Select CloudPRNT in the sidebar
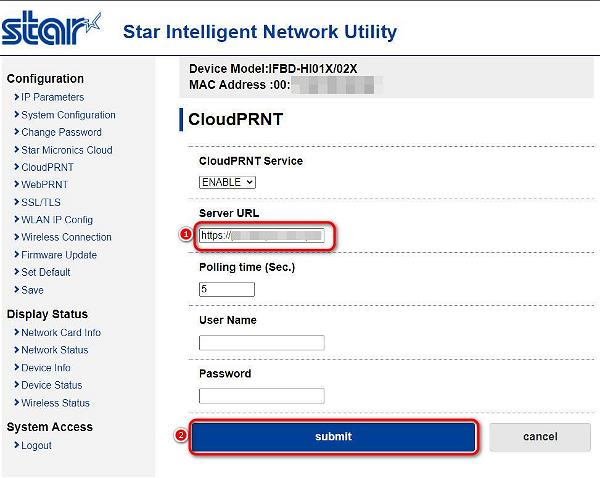The width and height of the screenshot is (600, 478). [47, 167]
